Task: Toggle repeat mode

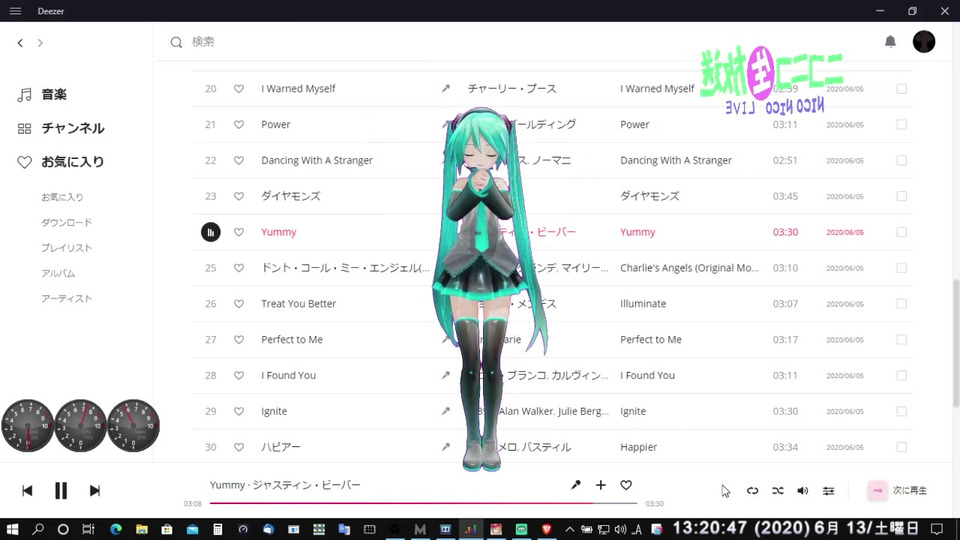Action: coord(752,490)
